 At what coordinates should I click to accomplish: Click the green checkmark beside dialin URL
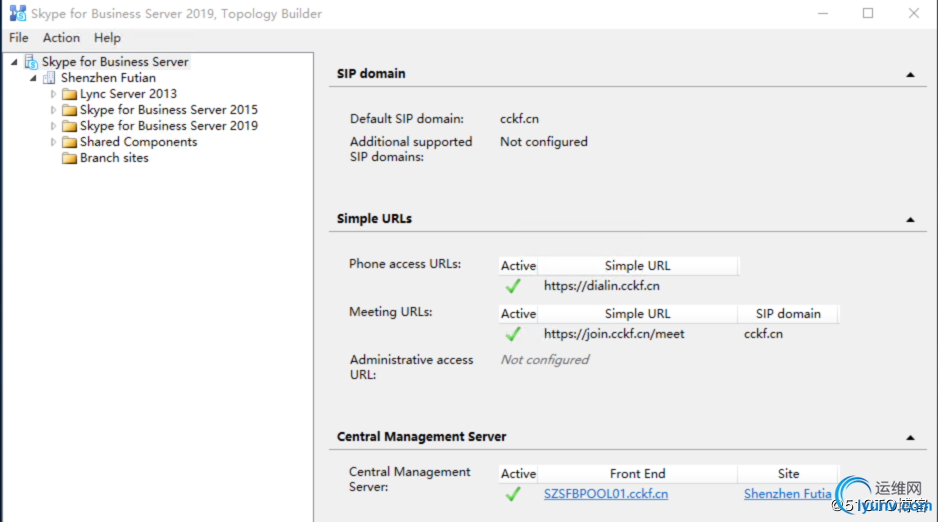pos(513,286)
